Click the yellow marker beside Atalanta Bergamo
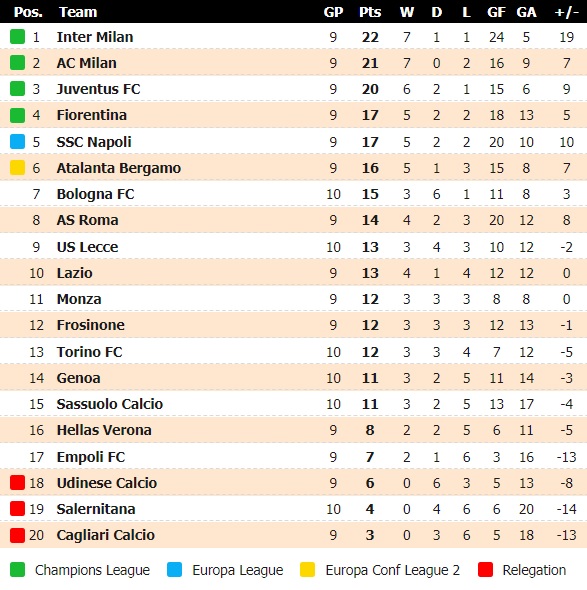This screenshot has height=590, width=587. tap(17, 168)
